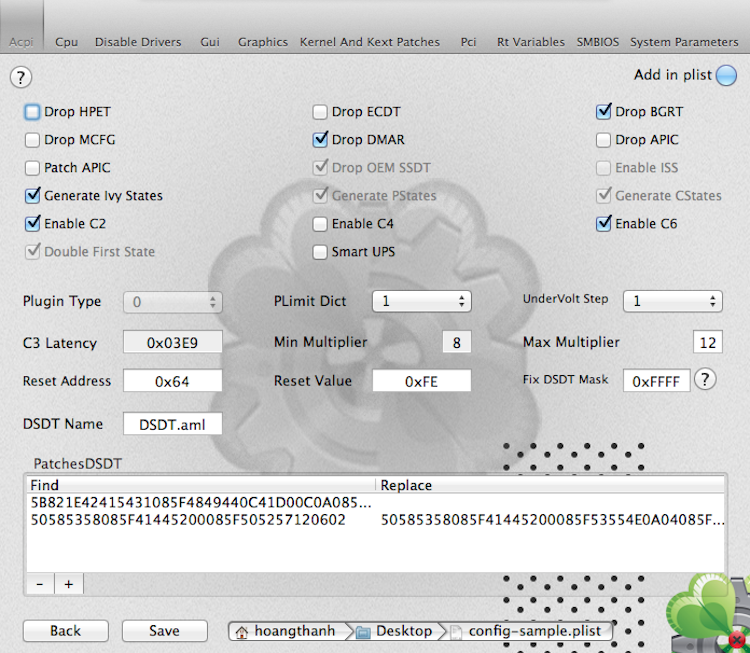The height and width of the screenshot is (653, 750).
Task: Select Find entry starting 5B821E42
Action: [201, 503]
